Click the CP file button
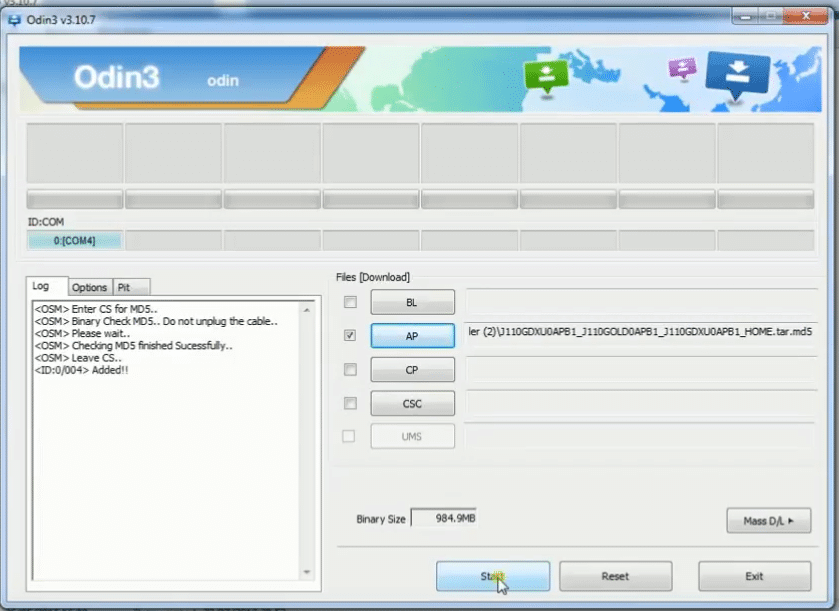 point(413,370)
